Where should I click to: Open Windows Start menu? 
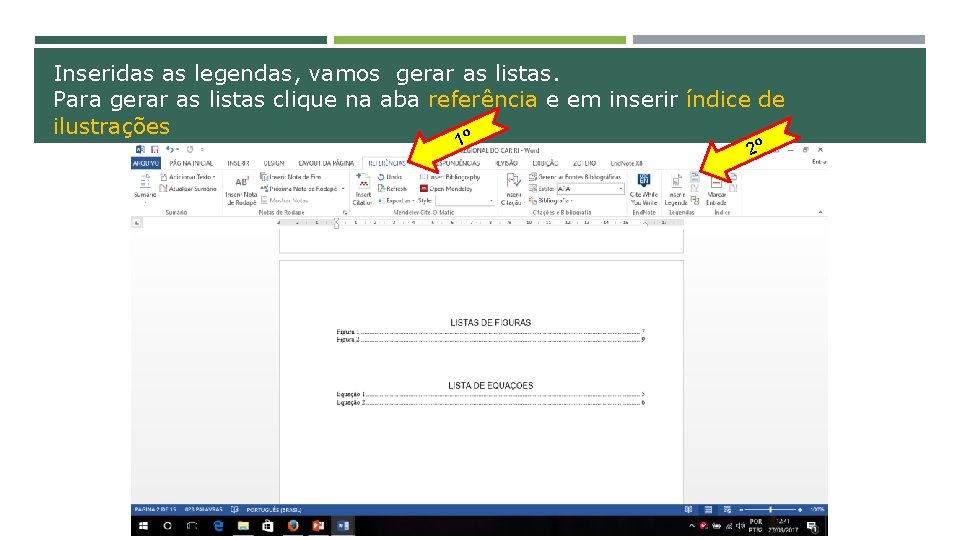[x=143, y=526]
